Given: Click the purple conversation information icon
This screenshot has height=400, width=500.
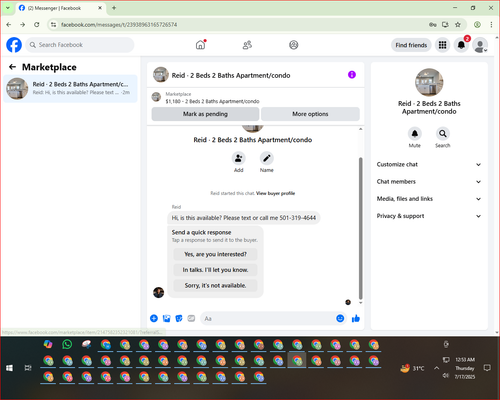Looking at the screenshot, I should [x=352, y=75].
